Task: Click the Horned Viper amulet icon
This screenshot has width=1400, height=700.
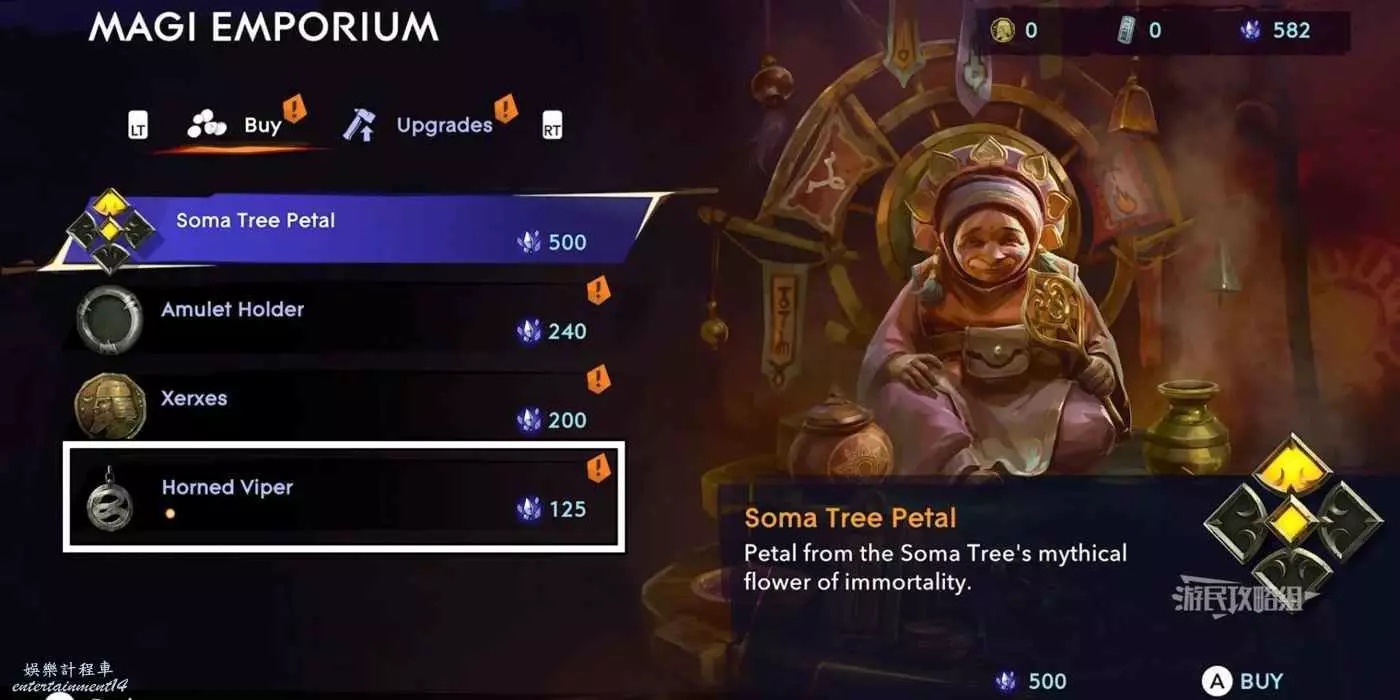Action: (x=109, y=496)
